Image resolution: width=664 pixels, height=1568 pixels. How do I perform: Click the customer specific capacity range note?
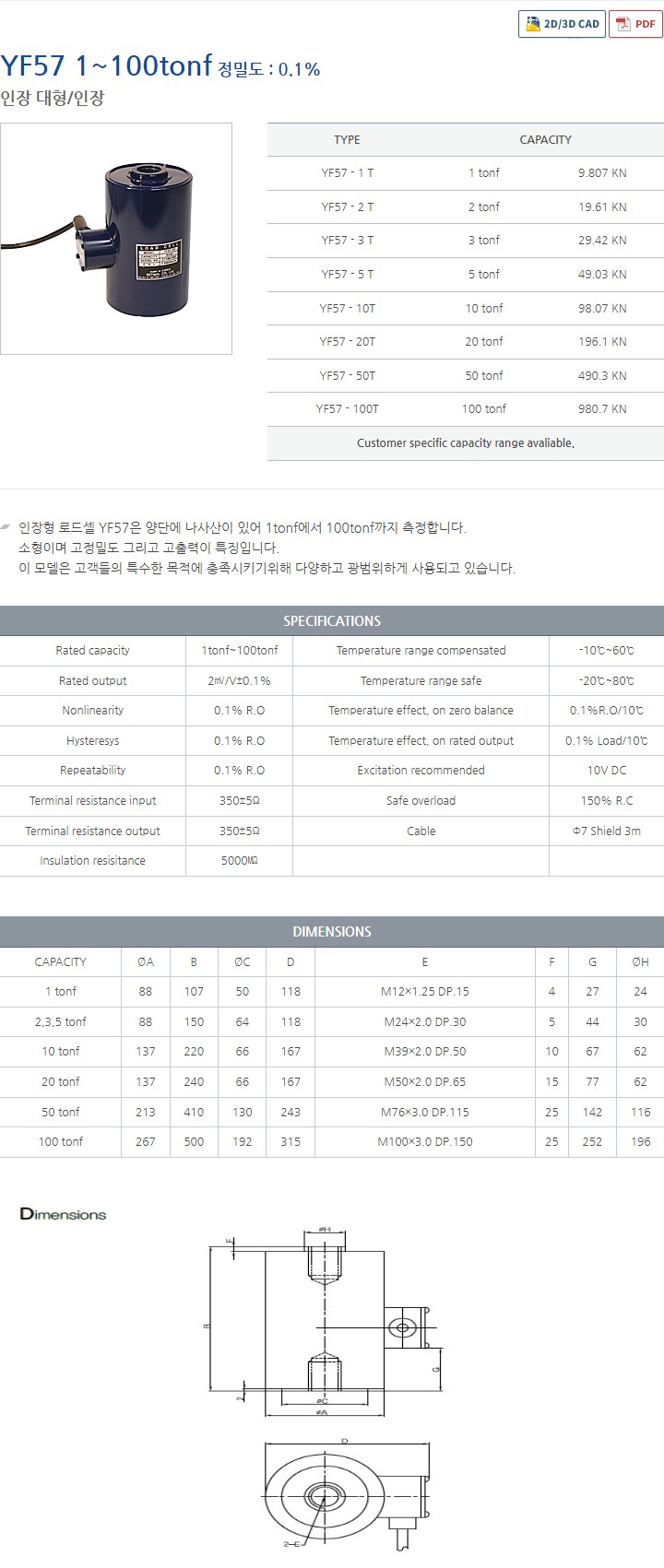(x=465, y=443)
